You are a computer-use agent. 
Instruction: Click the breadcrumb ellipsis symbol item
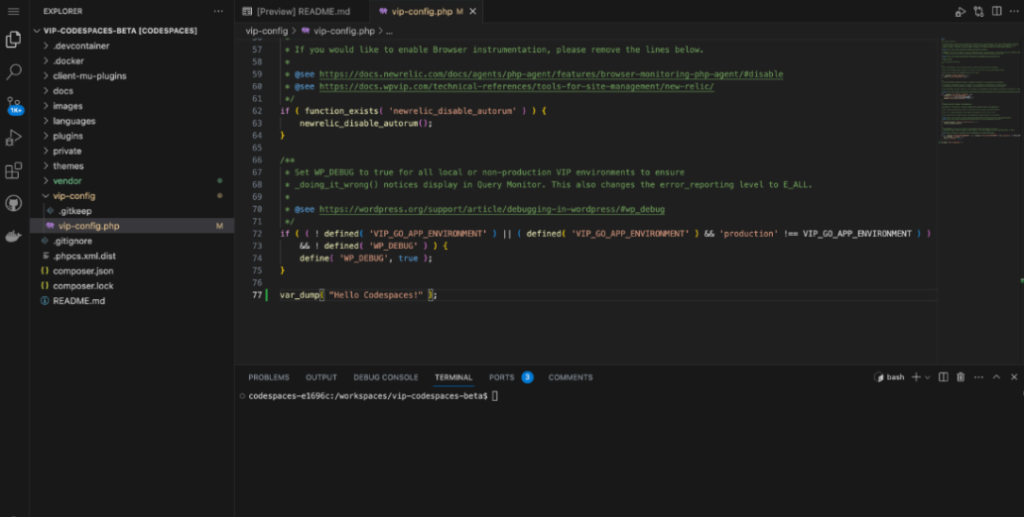click(x=389, y=31)
